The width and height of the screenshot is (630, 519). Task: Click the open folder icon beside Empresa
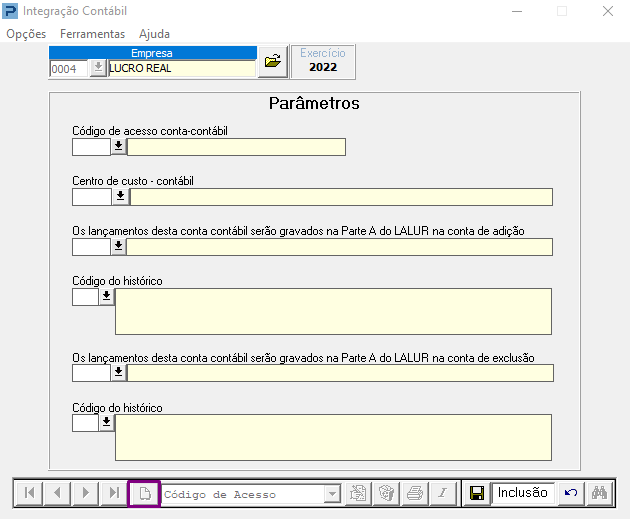[273, 61]
